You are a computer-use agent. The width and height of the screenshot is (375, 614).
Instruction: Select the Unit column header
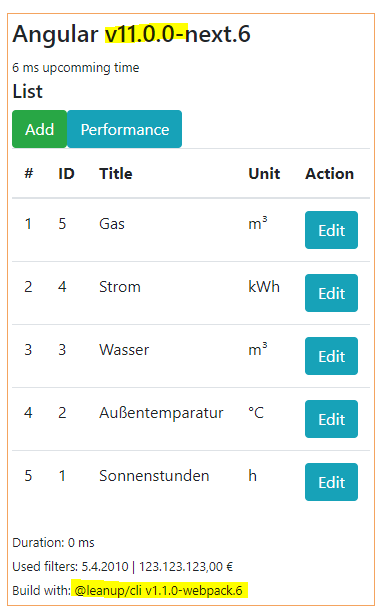click(x=264, y=173)
